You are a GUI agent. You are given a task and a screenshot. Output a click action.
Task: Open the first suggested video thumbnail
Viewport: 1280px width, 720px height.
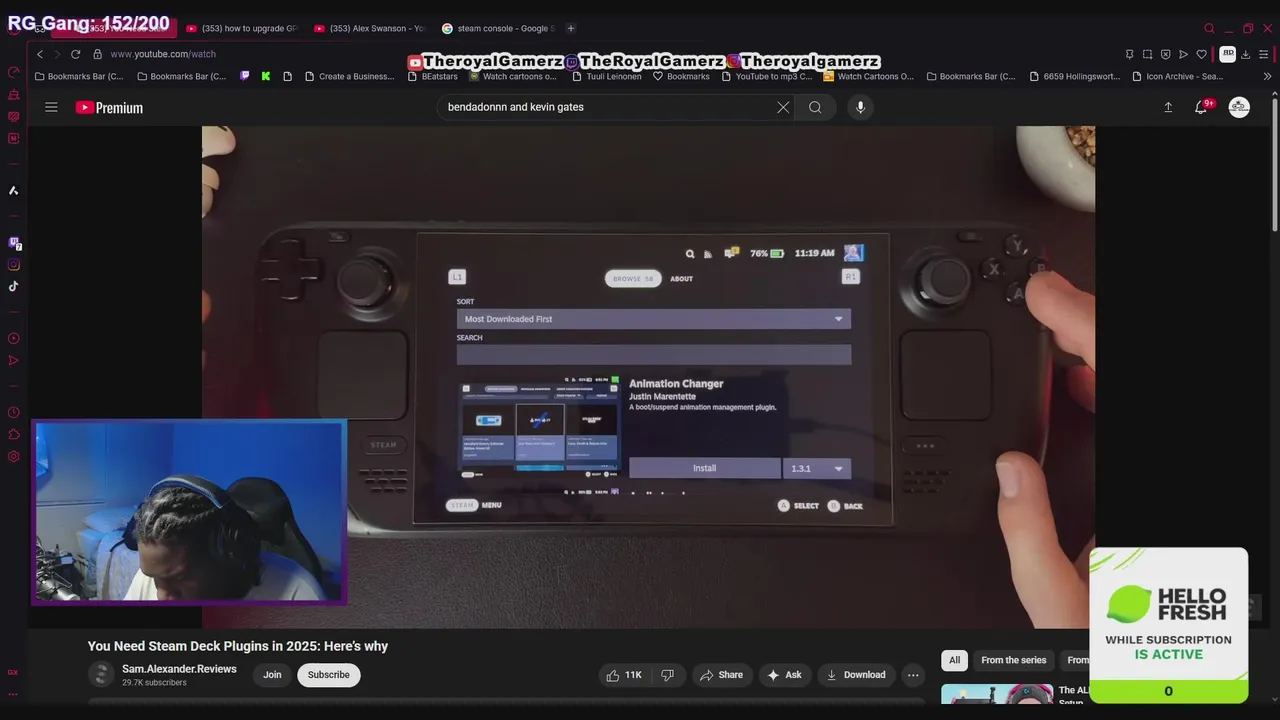click(x=997, y=694)
